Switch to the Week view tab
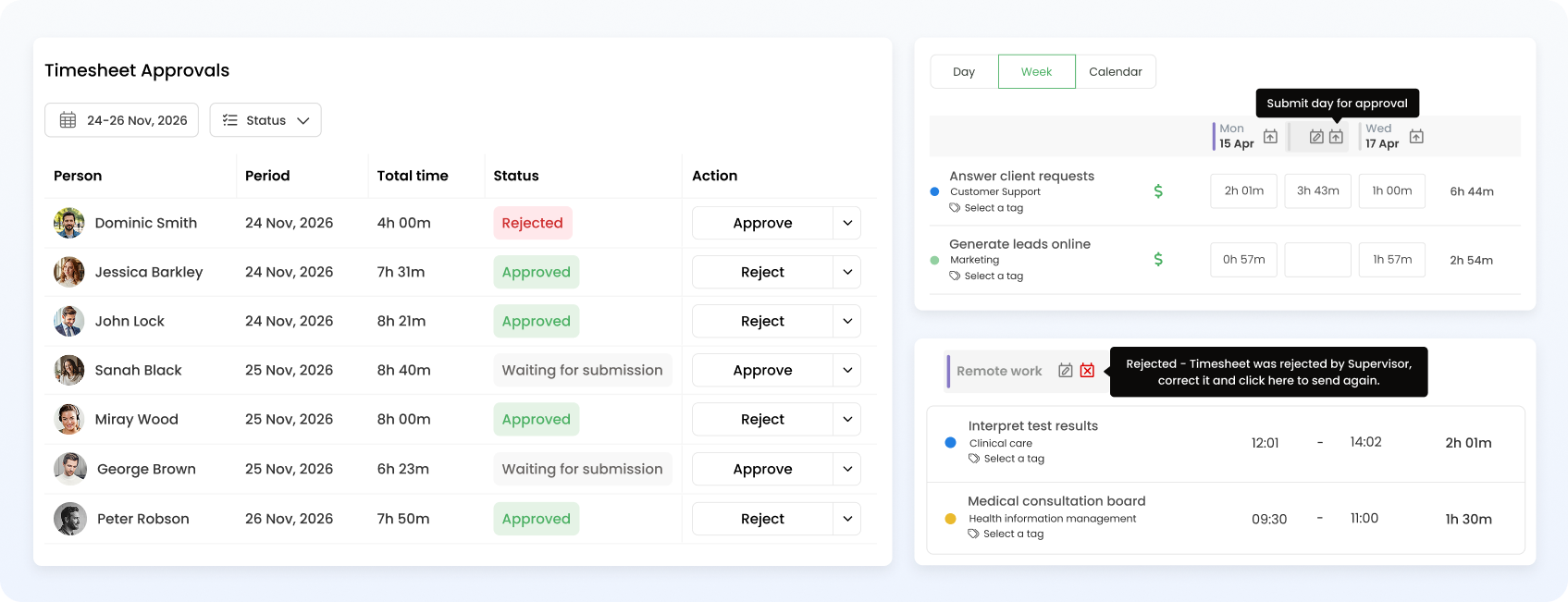 pyautogui.click(x=1037, y=71)
